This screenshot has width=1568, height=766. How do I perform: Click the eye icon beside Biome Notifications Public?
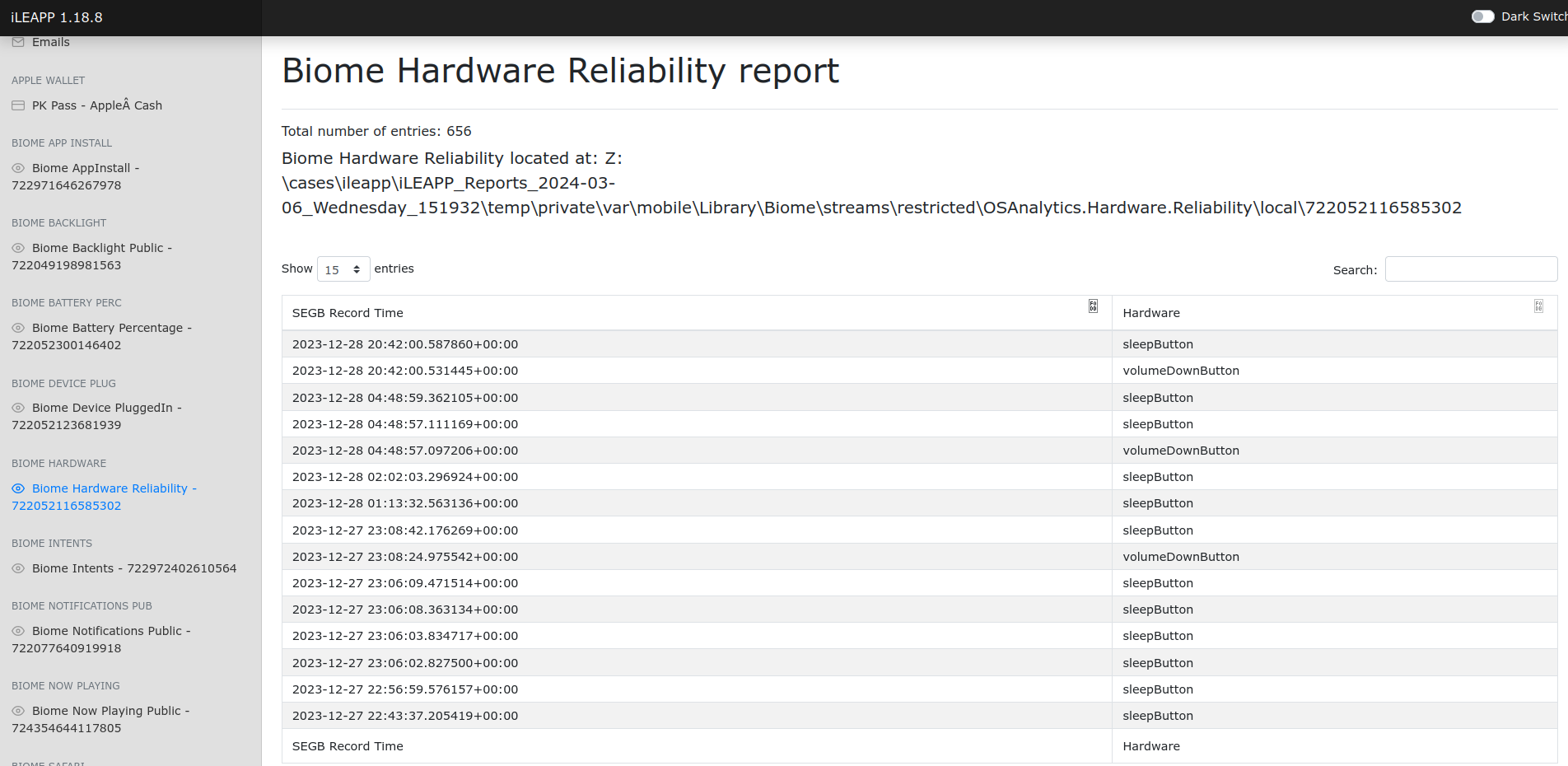pos(18,631)
